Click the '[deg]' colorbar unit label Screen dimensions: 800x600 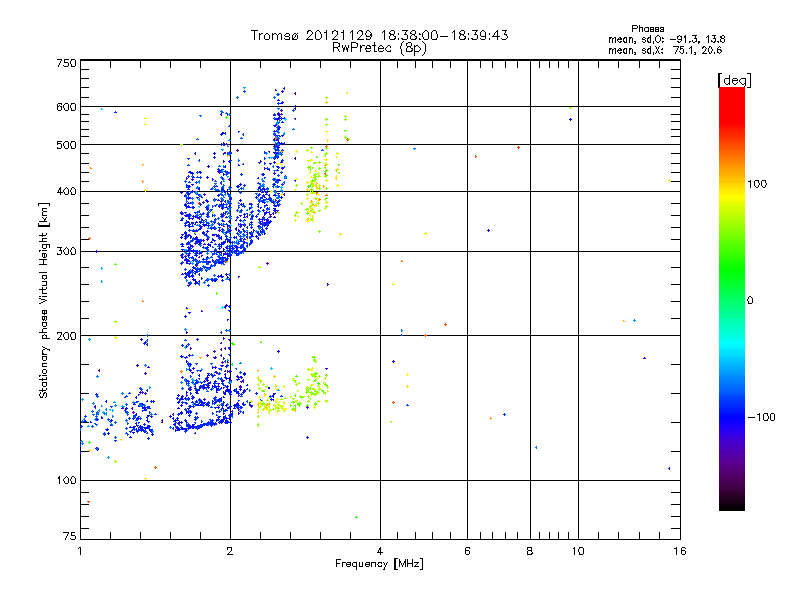tap(734, 80)
